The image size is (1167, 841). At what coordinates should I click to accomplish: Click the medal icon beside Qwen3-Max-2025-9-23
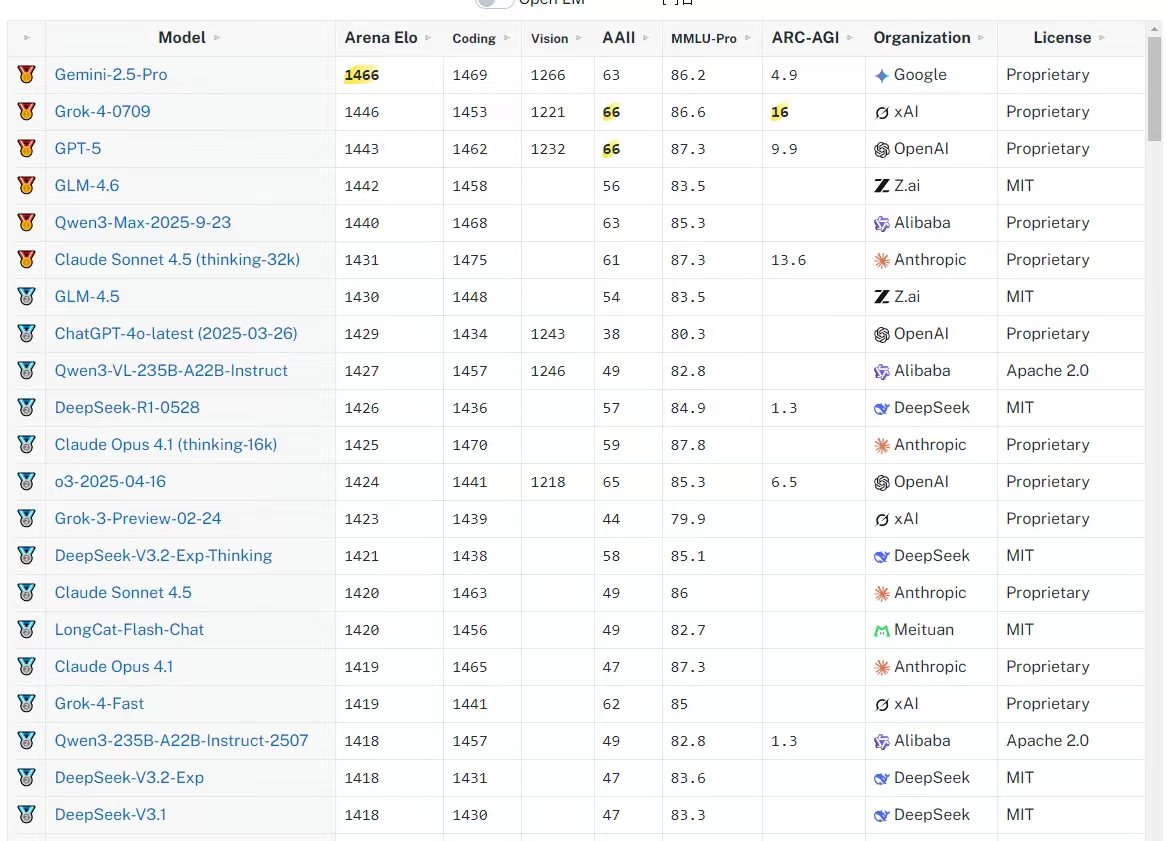tap(27, 222)
